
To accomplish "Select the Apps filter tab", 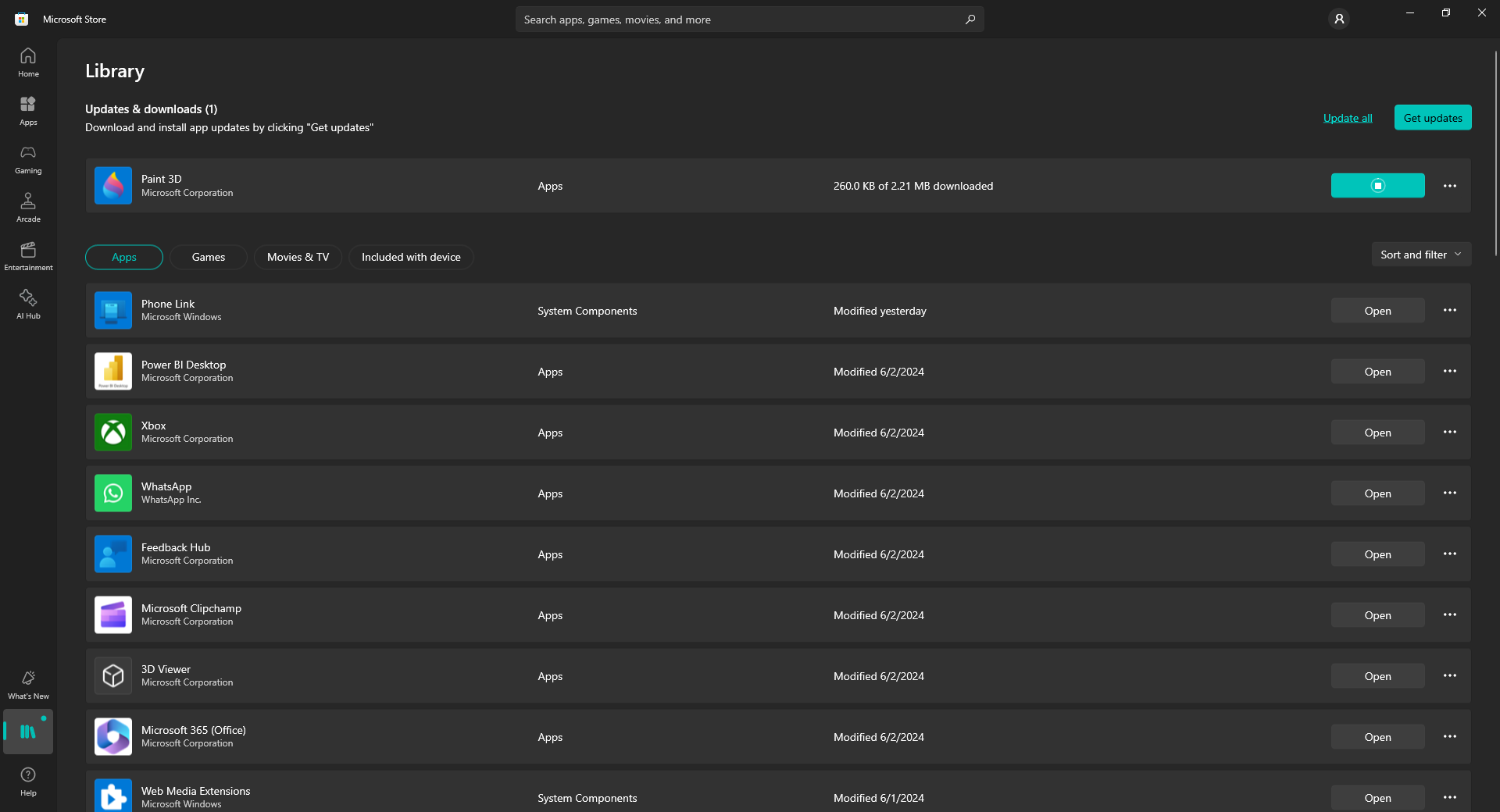I will (x=124, y=258).
